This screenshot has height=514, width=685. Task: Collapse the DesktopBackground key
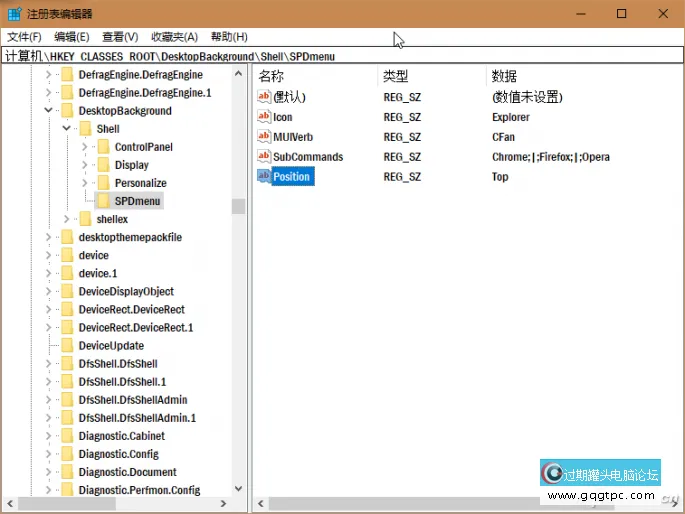pyautogui.click(x=48, y=110)
